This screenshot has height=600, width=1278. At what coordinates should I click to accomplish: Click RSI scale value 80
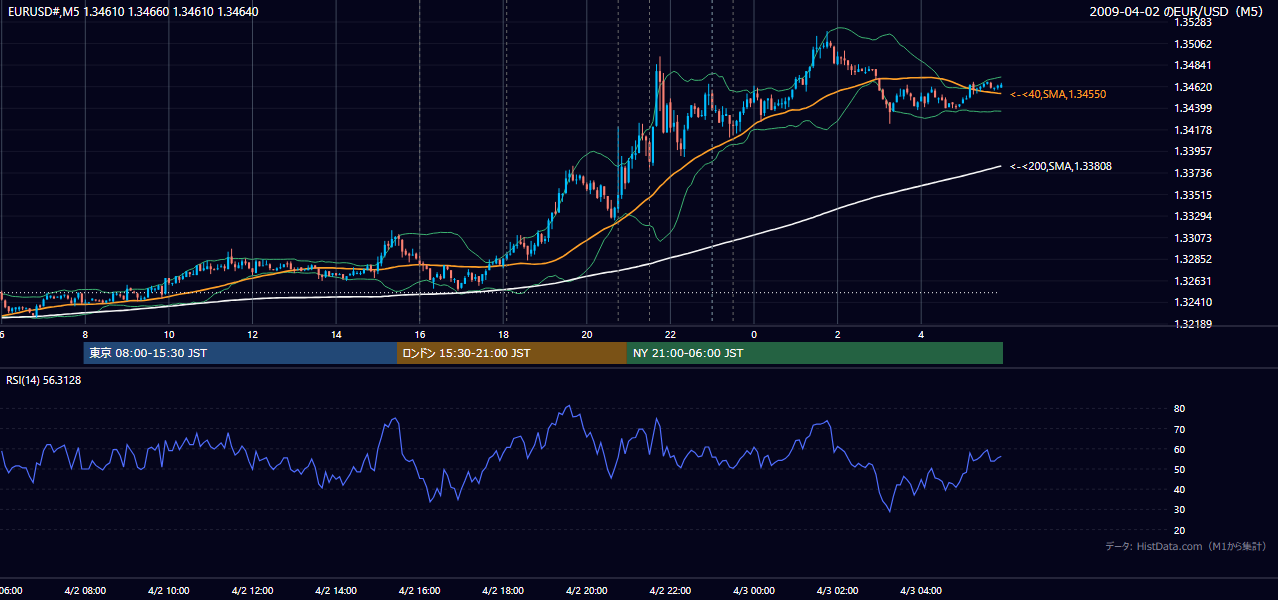point(1179,409)
